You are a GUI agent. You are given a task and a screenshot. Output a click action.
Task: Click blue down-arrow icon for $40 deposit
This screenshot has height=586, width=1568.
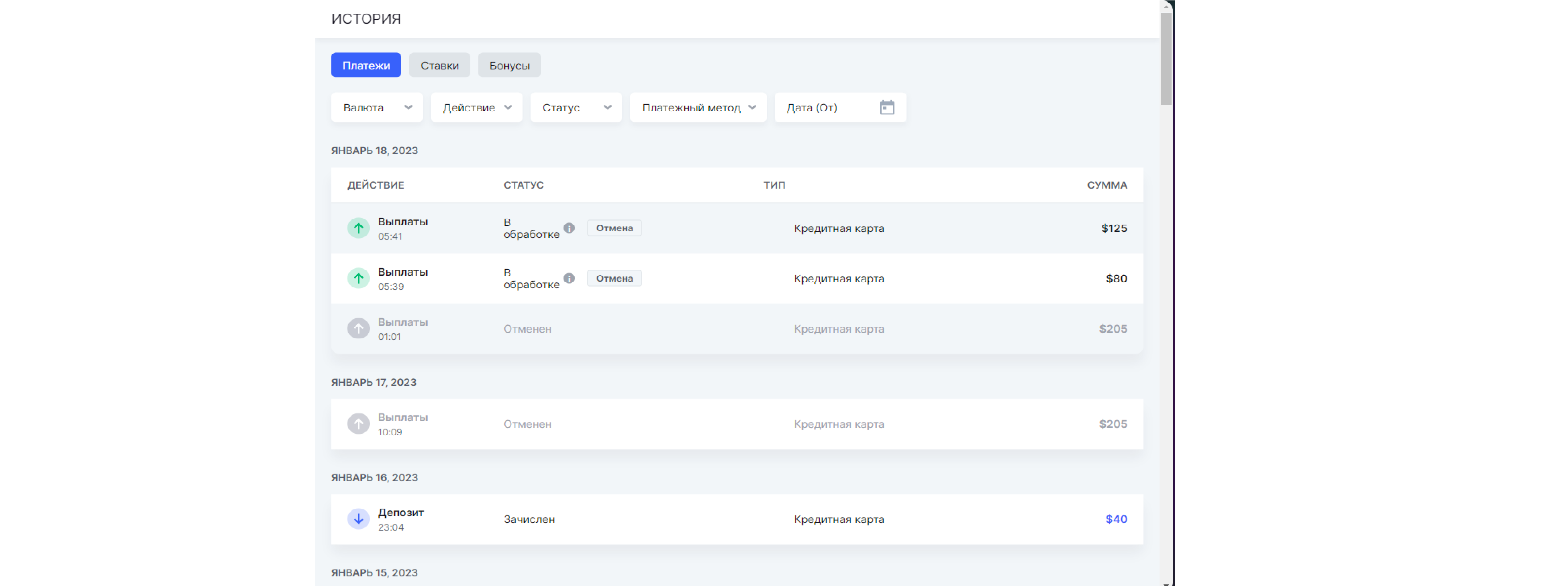[x=358, y=519]
